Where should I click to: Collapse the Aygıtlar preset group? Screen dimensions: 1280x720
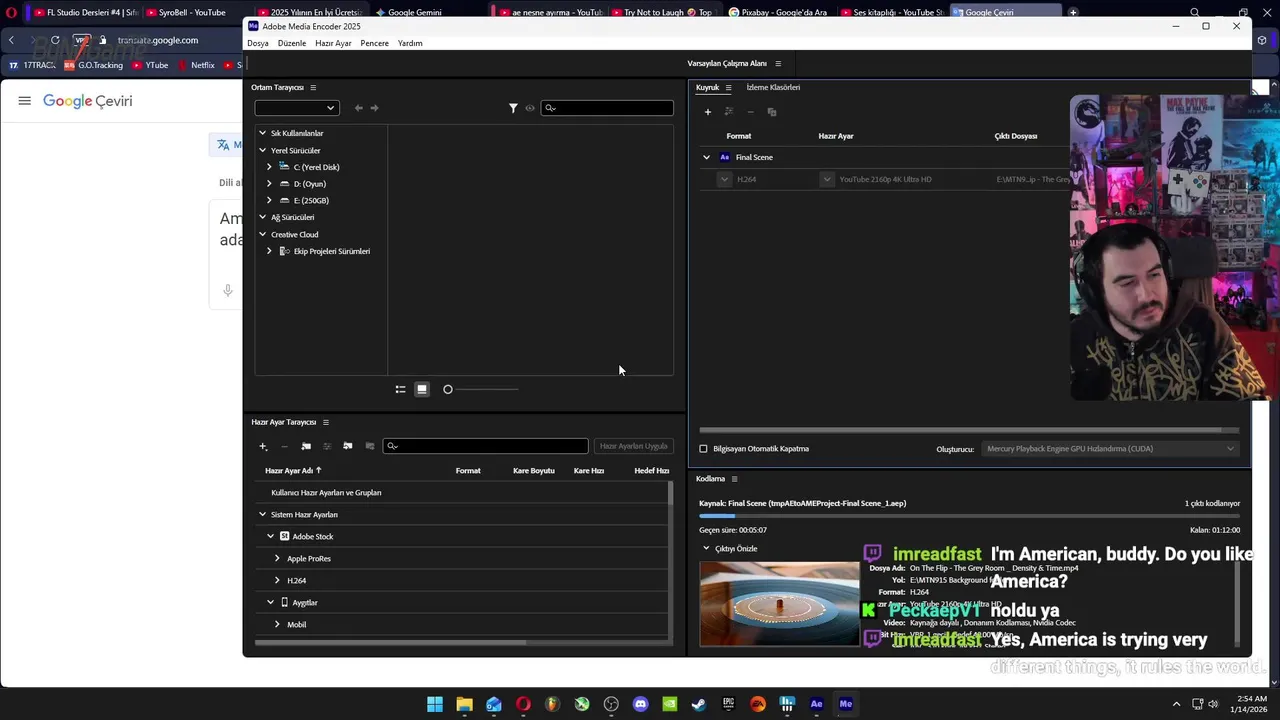click(270, 603)
